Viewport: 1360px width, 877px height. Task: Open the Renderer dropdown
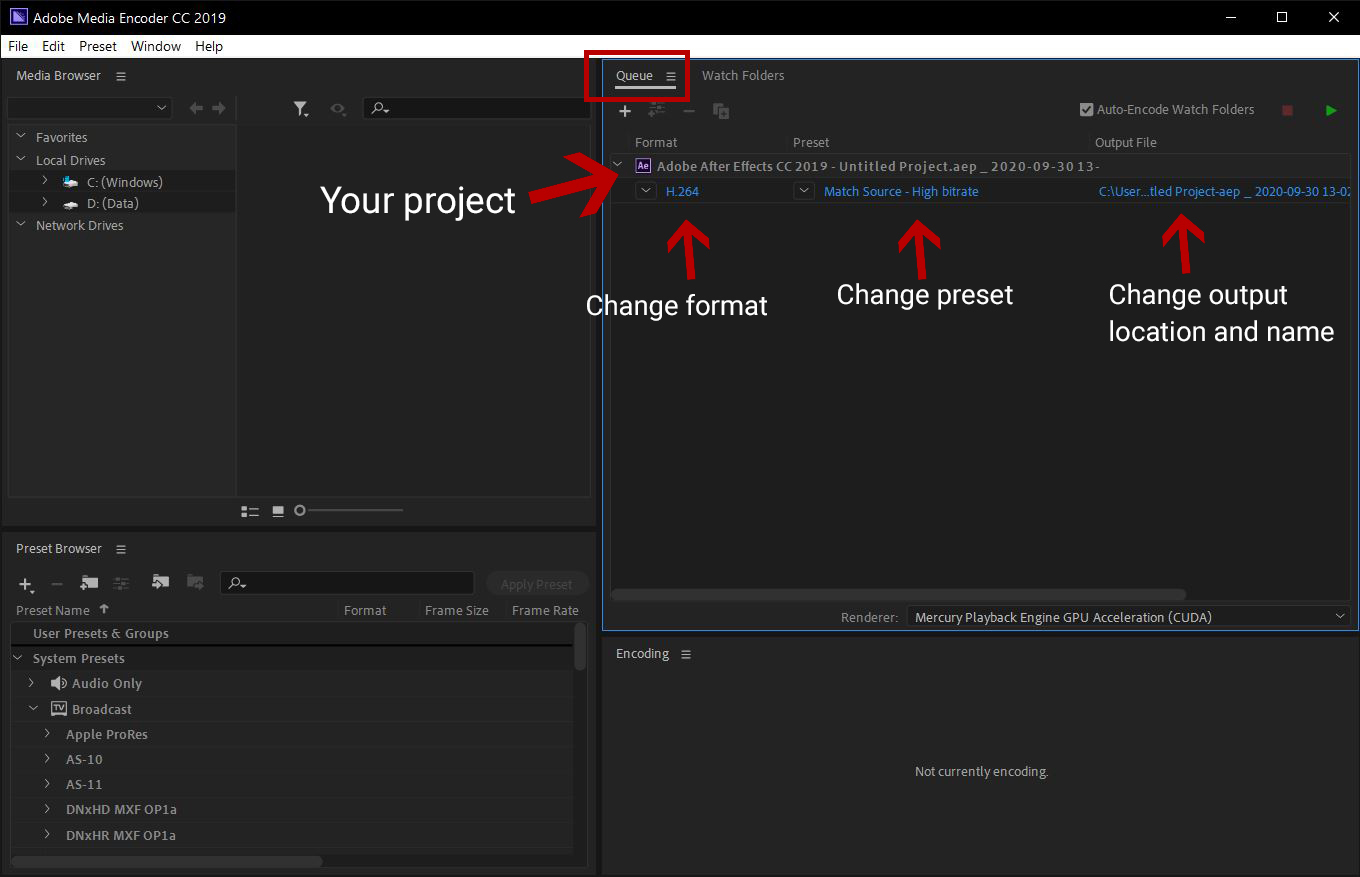(1129, 617)
